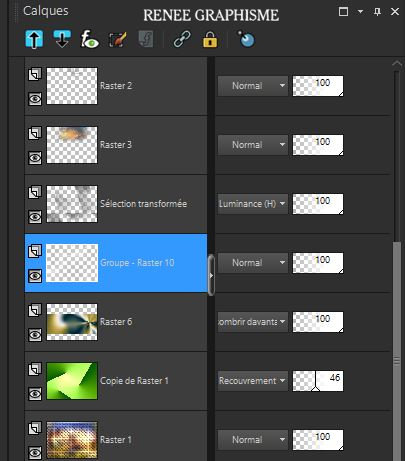Click the edit selection brush icon
This screenshot has height=461, width=405.
point(118,40)
